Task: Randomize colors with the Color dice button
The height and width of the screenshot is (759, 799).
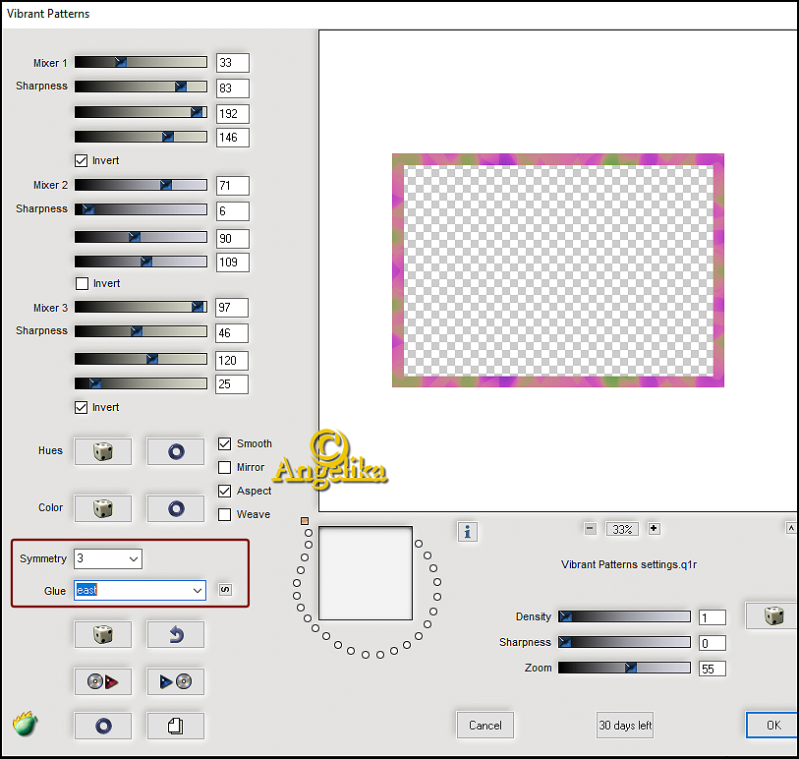Action: coord(103,508)
